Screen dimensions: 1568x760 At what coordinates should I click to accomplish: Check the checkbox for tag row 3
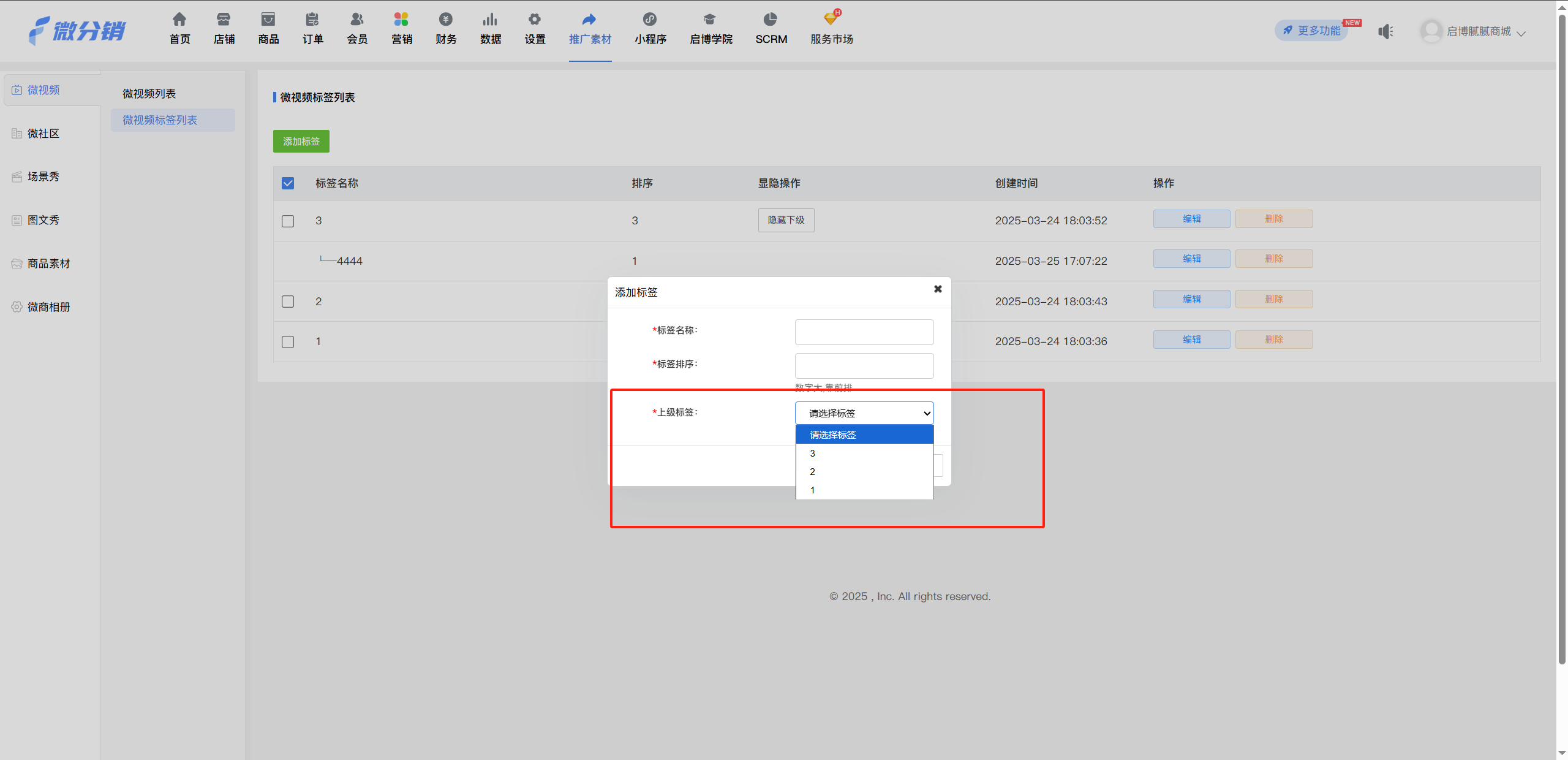tap(288, 221)
